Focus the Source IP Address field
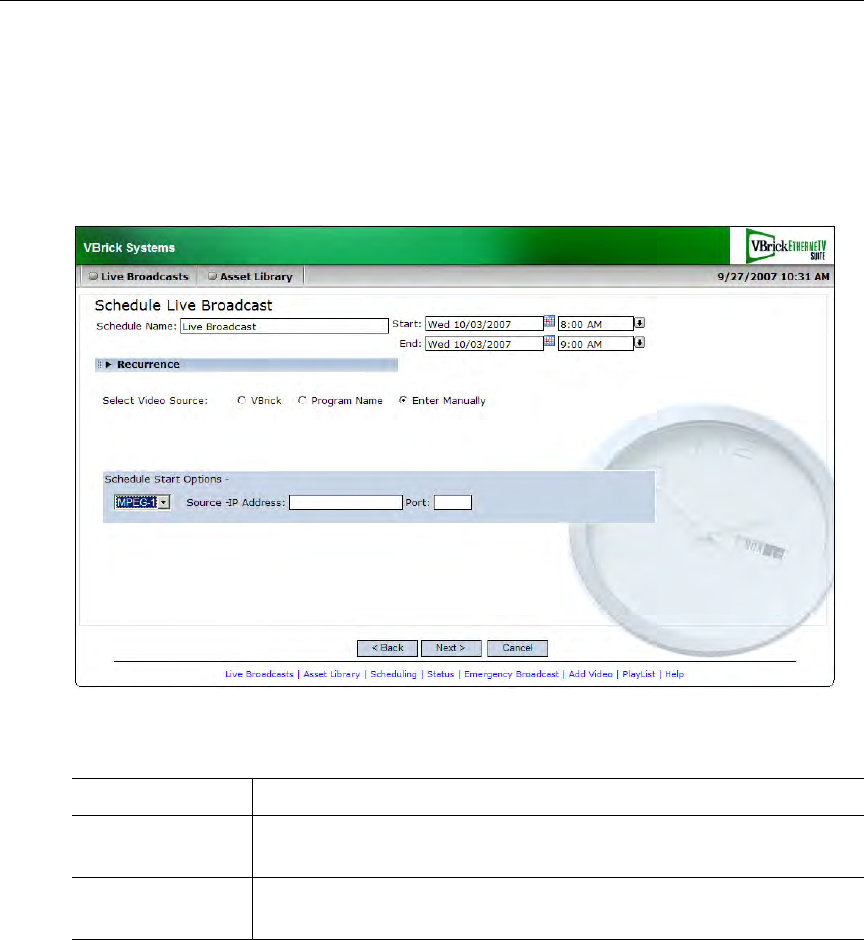 pyautogui.click(x=345, y=502)
